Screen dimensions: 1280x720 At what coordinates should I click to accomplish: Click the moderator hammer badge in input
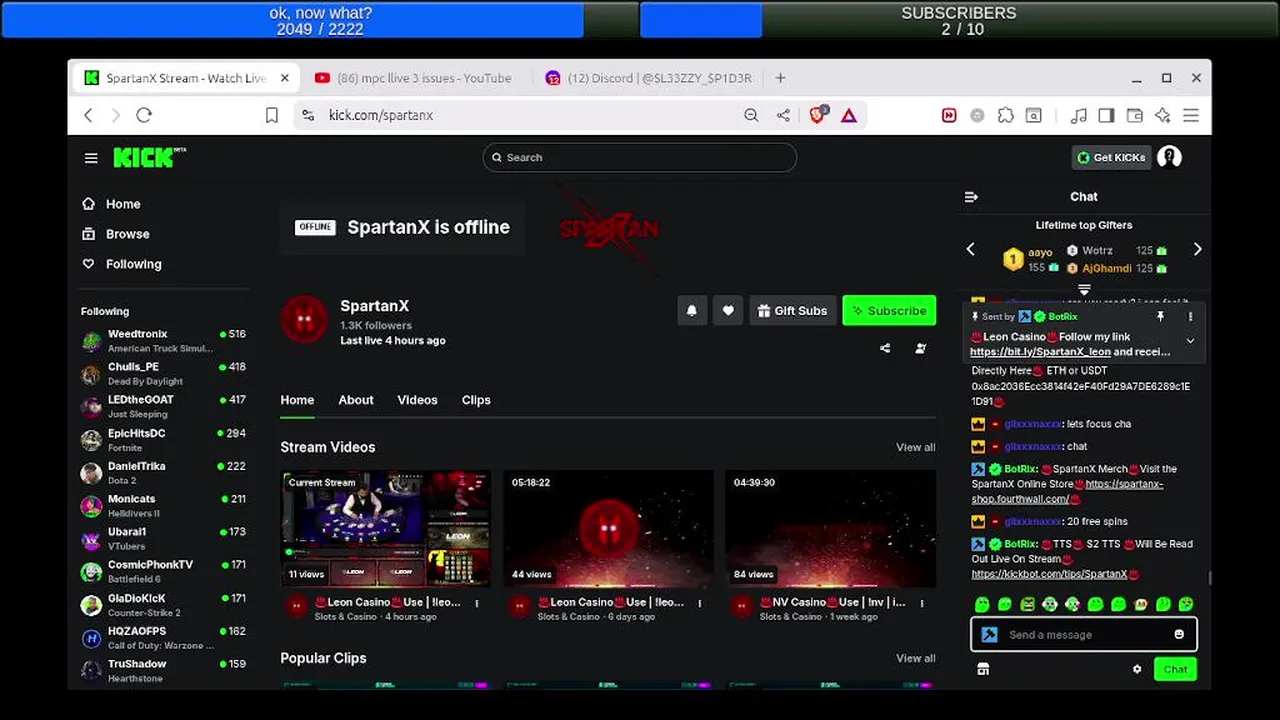coord(989,634)
